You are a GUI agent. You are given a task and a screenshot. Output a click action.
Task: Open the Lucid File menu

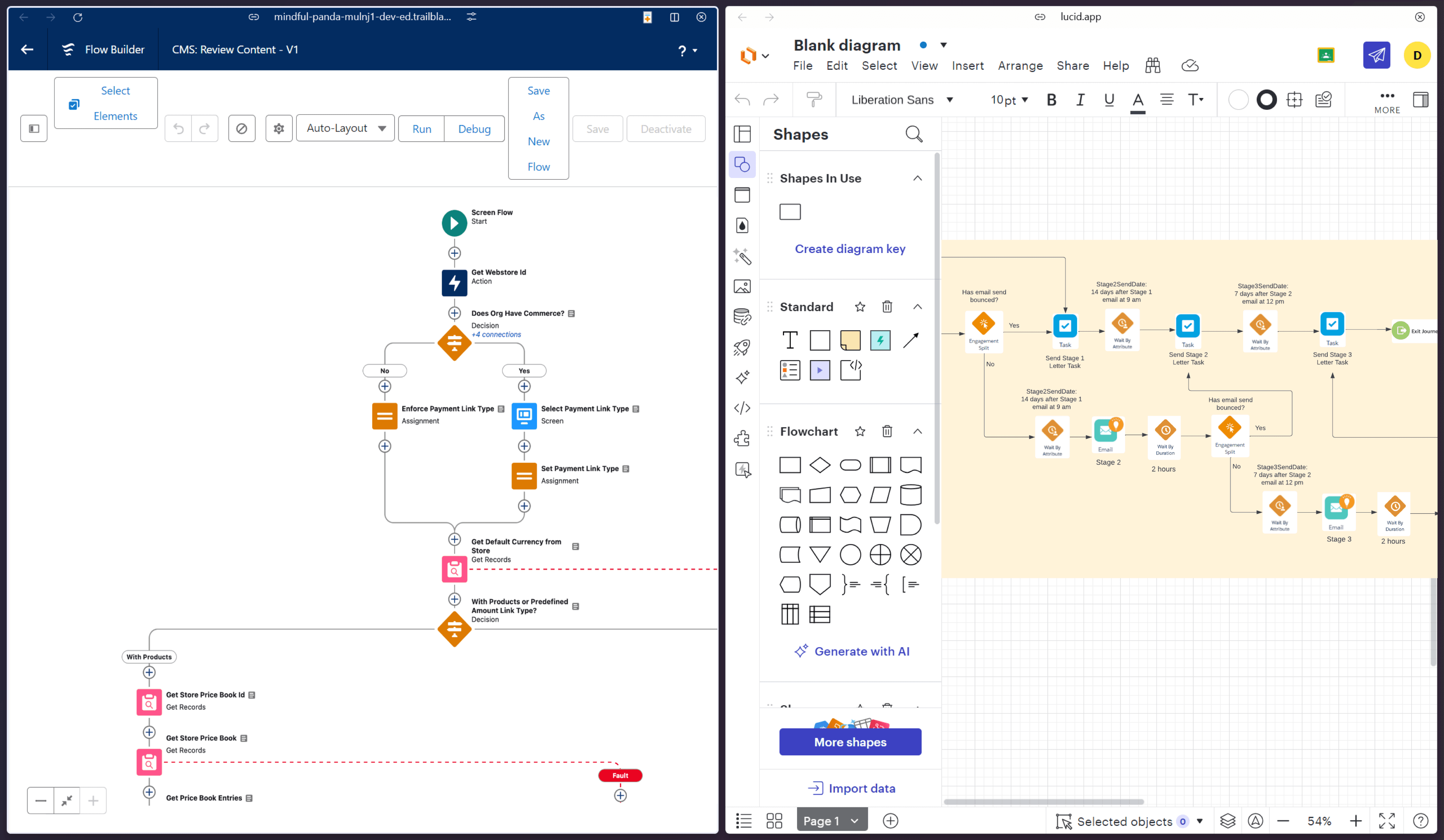802,66
